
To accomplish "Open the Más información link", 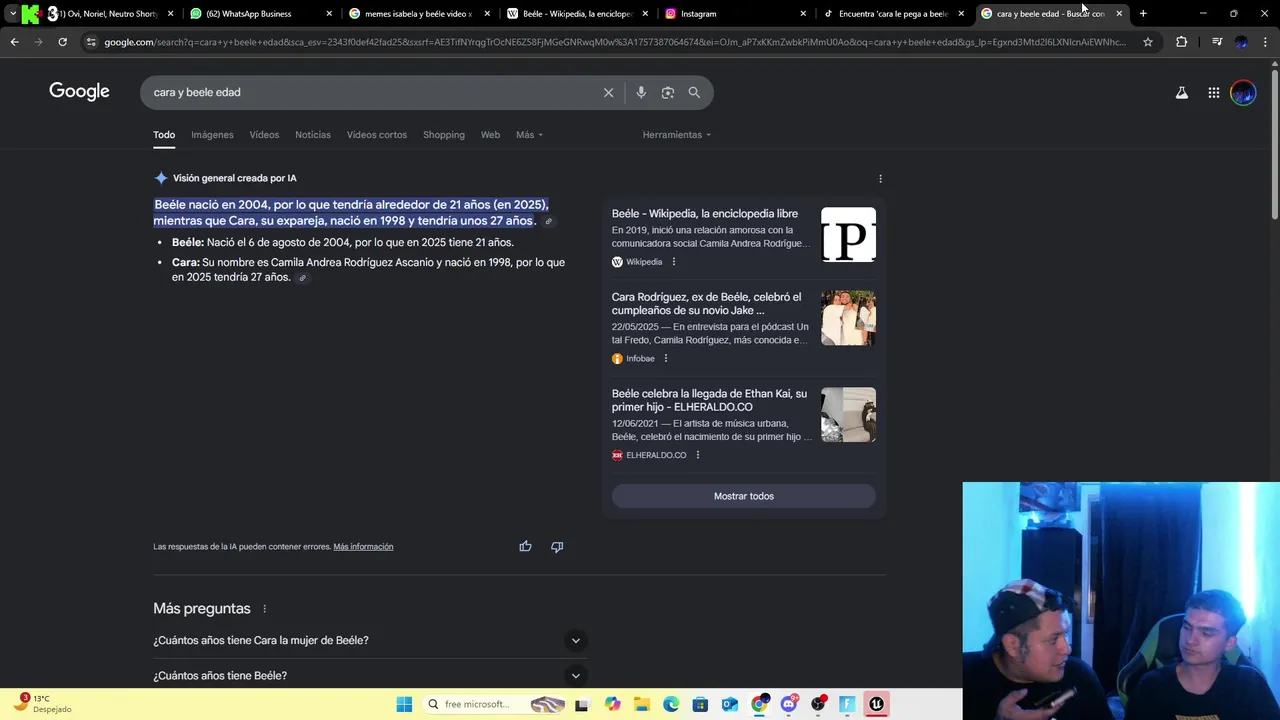I will tap(363, 547).
